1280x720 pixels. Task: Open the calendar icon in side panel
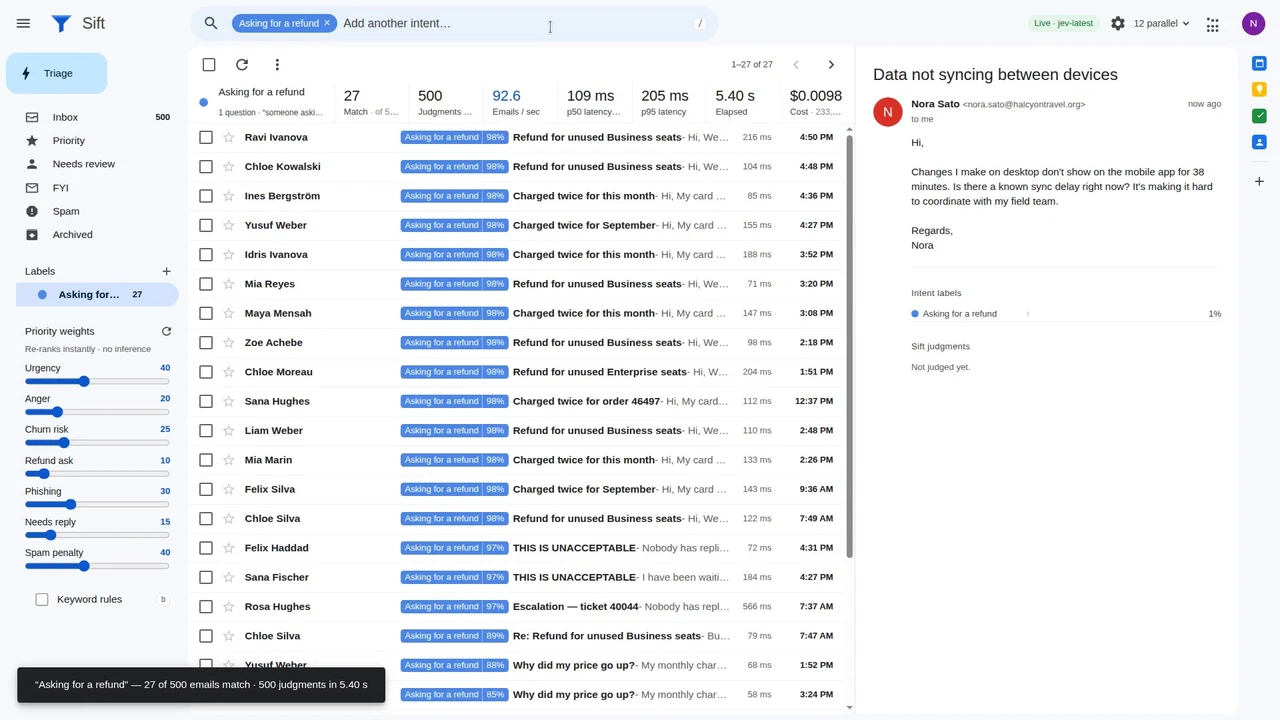(1260, 64)
